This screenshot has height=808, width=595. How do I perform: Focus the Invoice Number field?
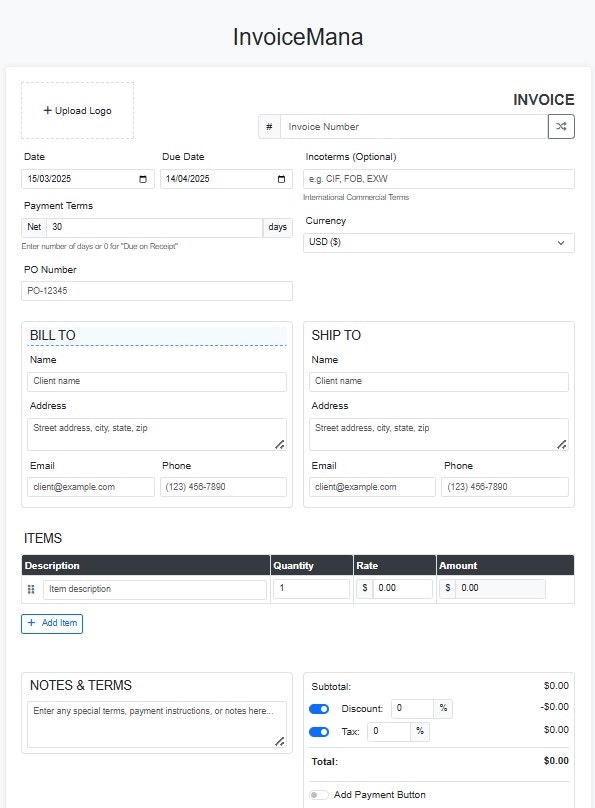(x=414, y=127)
